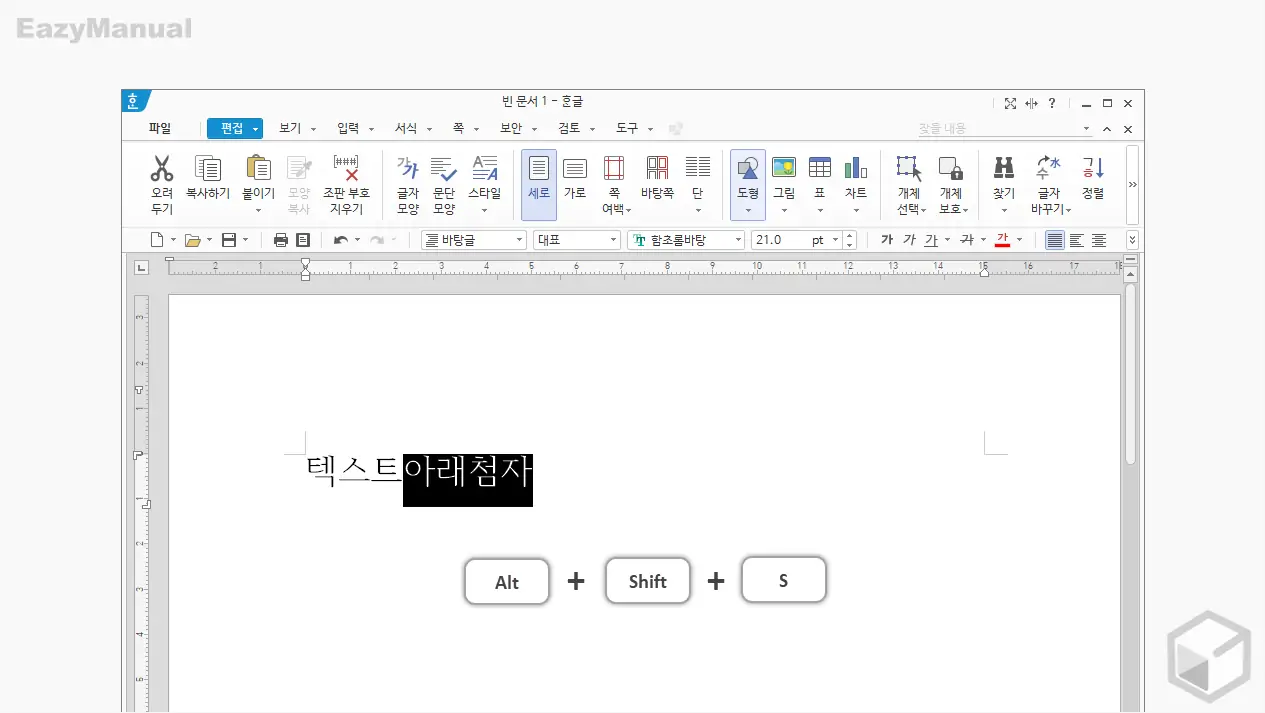
Task: Open the 보안 menu
Action: point(510,128)
